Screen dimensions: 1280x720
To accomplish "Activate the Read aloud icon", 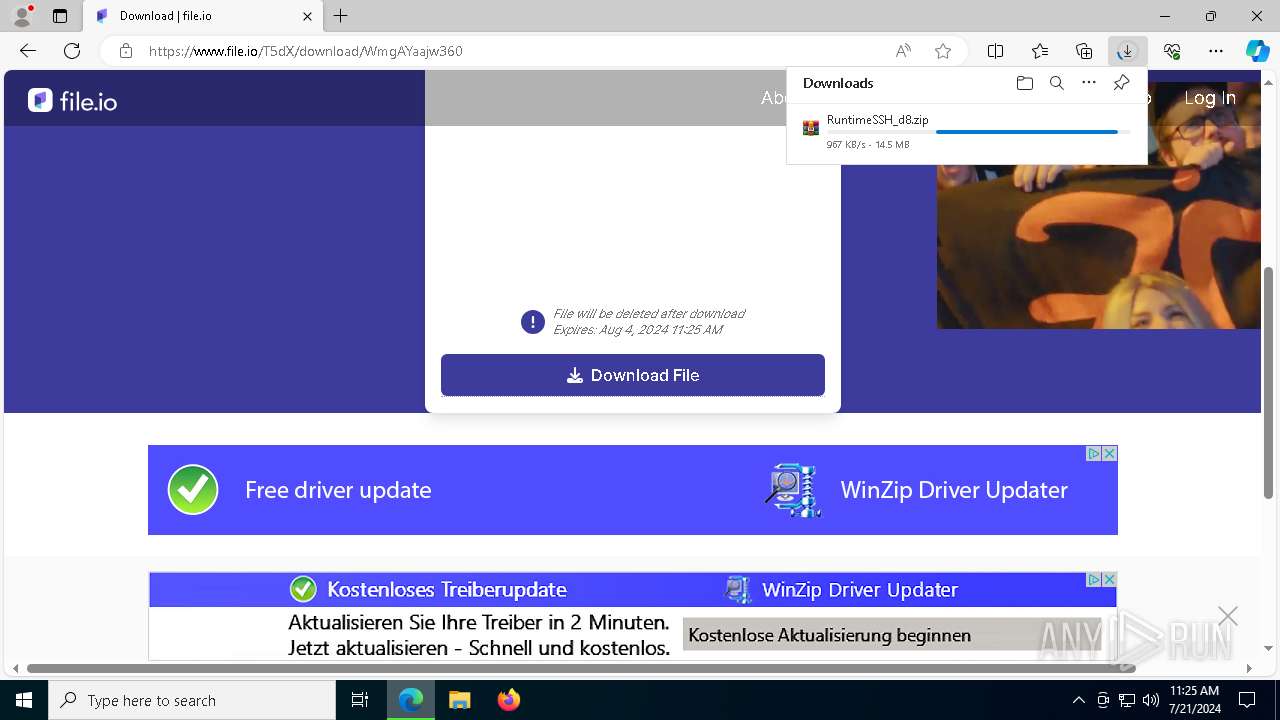I will tap(903, 51).
